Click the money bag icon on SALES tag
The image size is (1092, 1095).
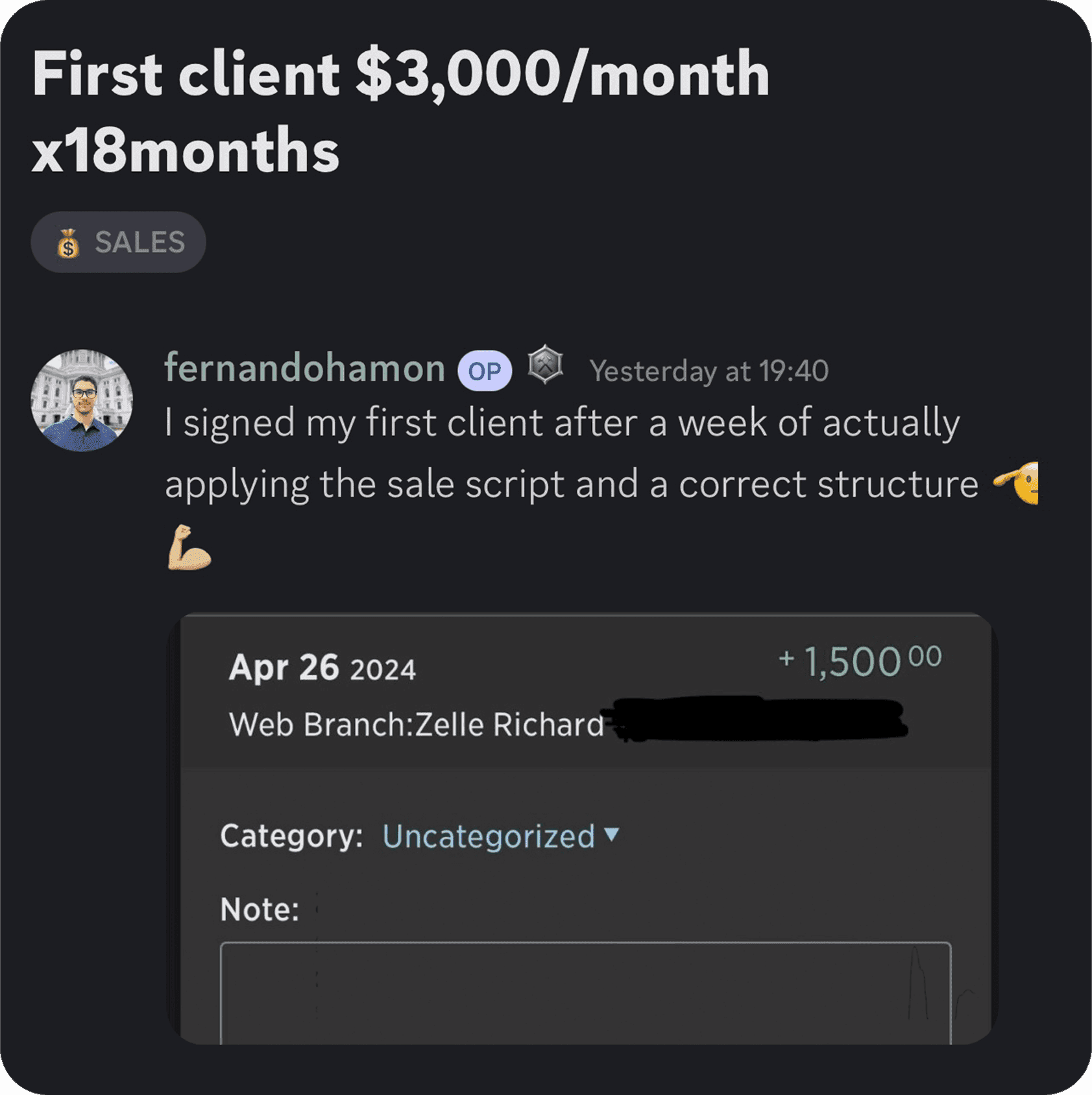(68, 243)
